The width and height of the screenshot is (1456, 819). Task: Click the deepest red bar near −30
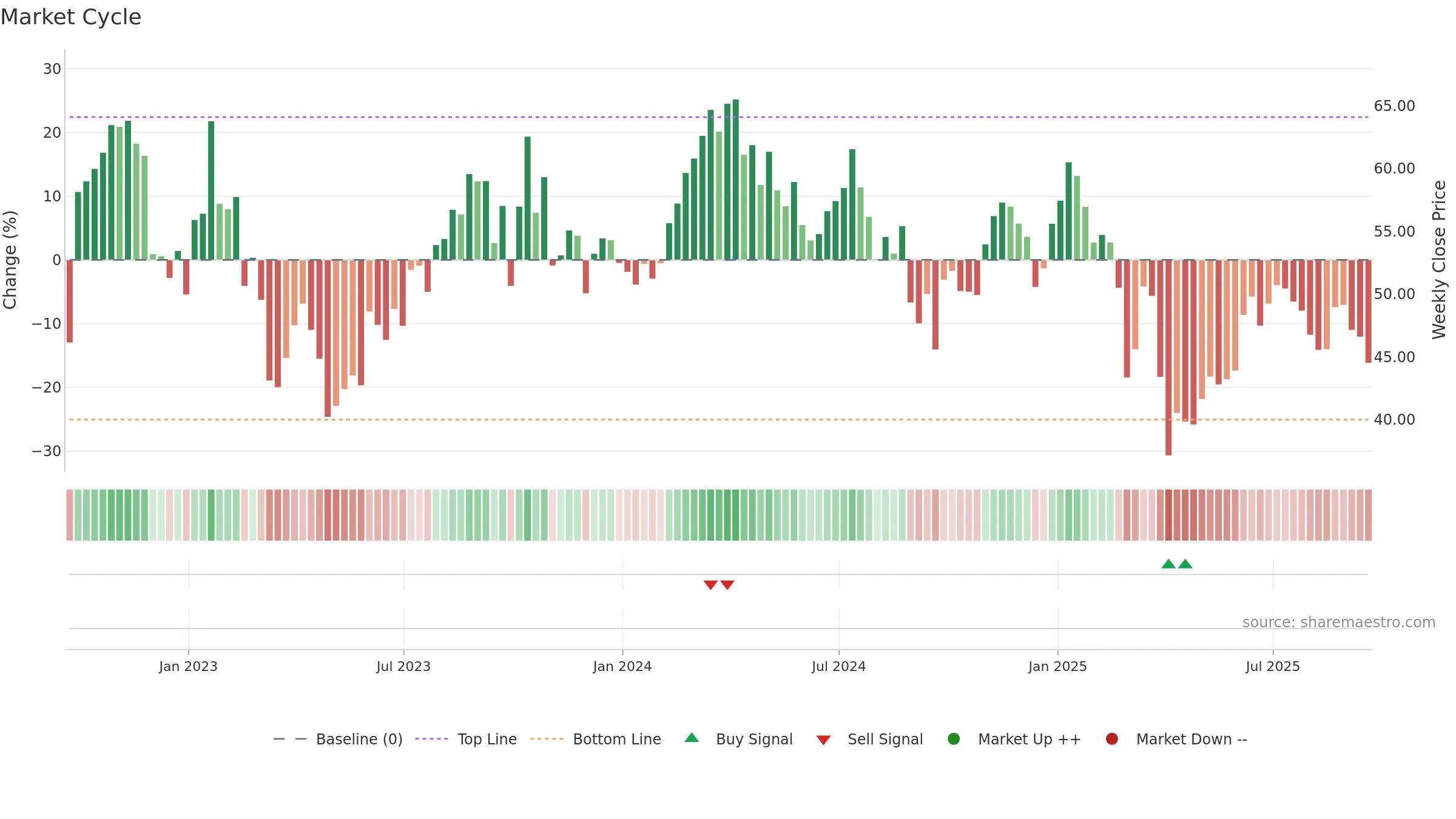pos(1168,357)
